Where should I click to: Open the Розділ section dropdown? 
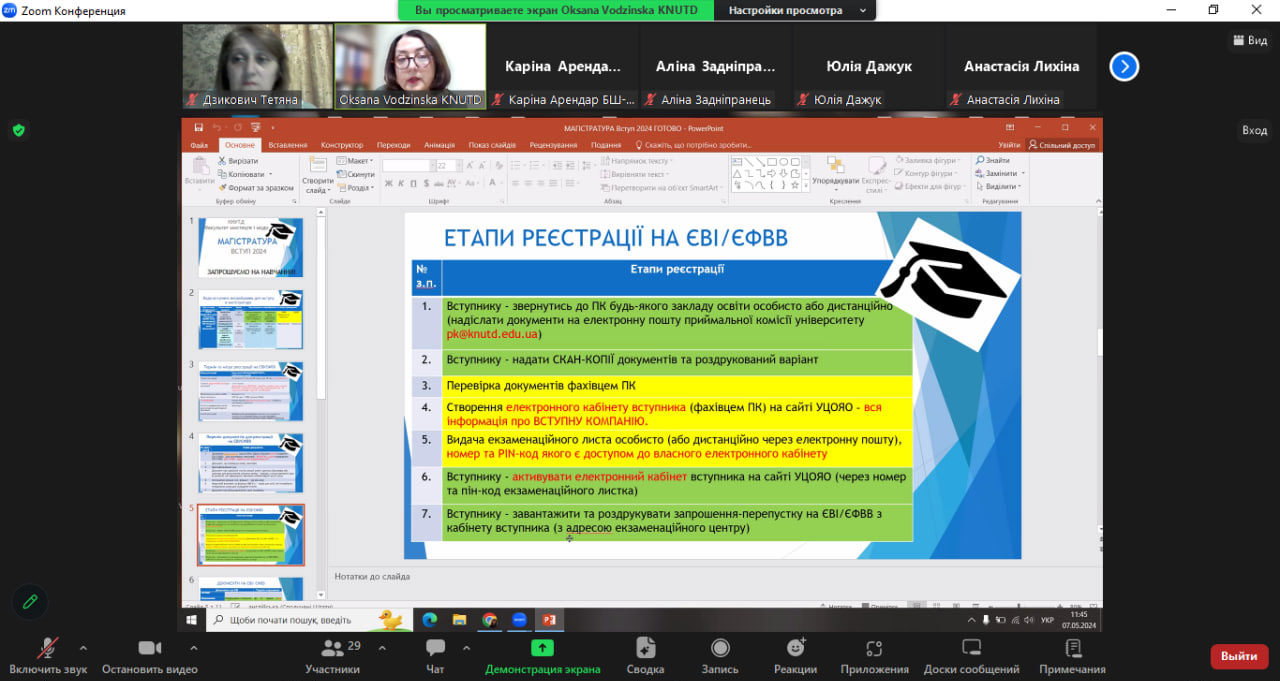356,187
